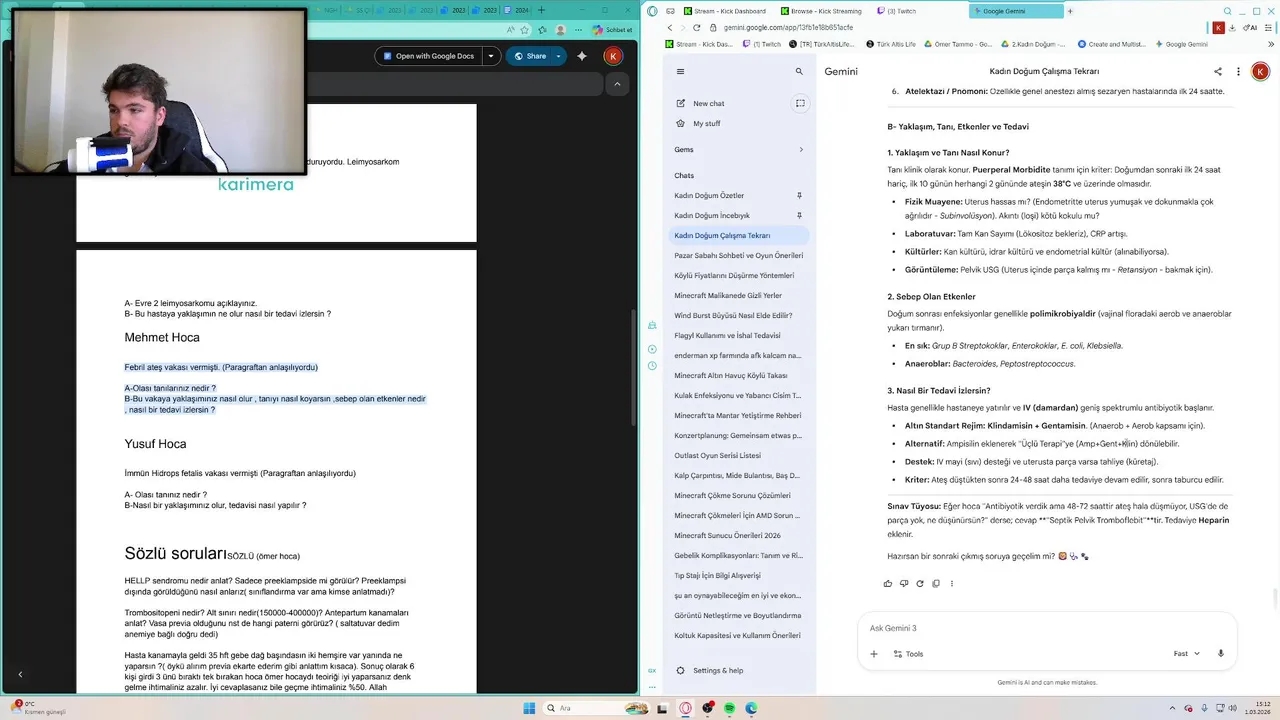The image size is (1280, 720).
Task: Share the Kadın Doğum Çalışma Tekrarı conversation
Action: pyautogui.click(x=1218, y=72)
